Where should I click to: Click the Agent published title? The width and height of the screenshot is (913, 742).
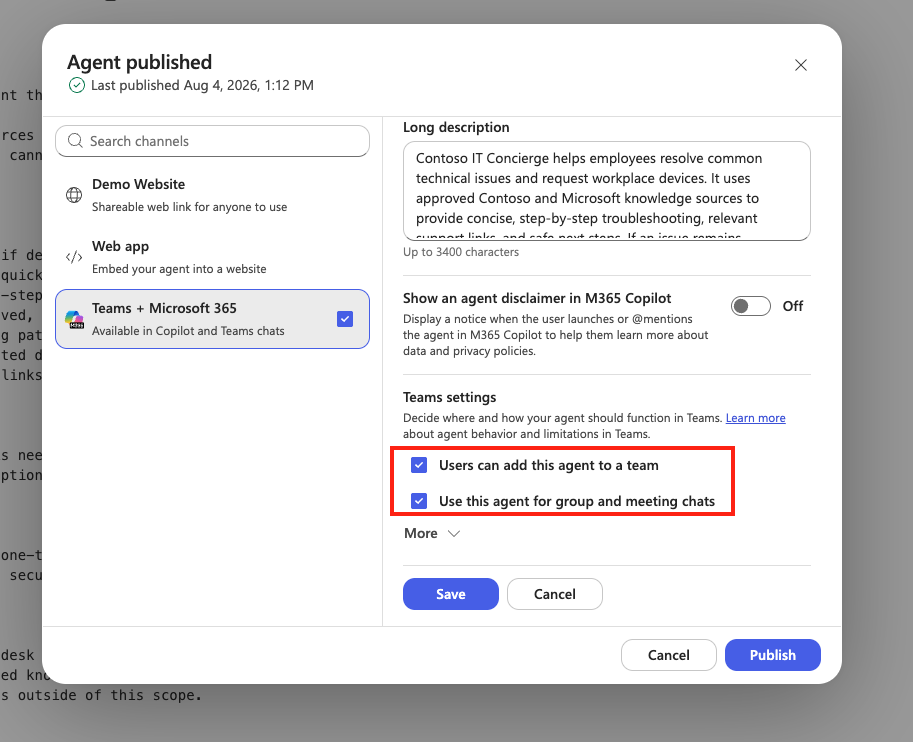click(x=139, y=62)
